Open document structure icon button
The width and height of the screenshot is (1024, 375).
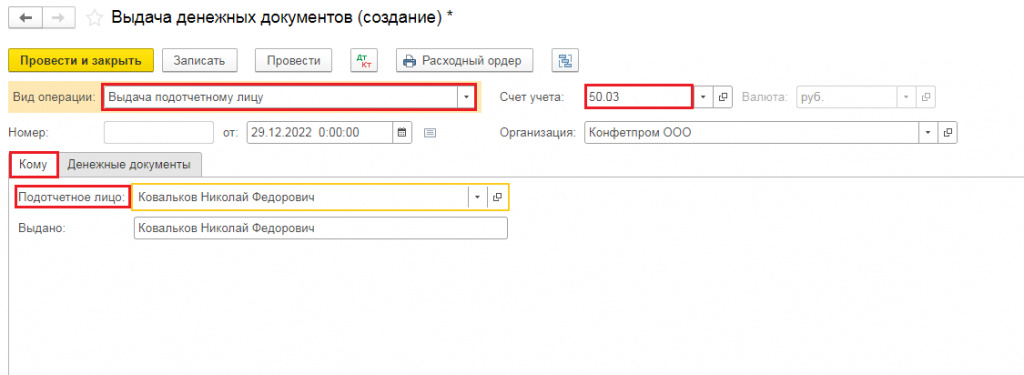tap(565, 60)
